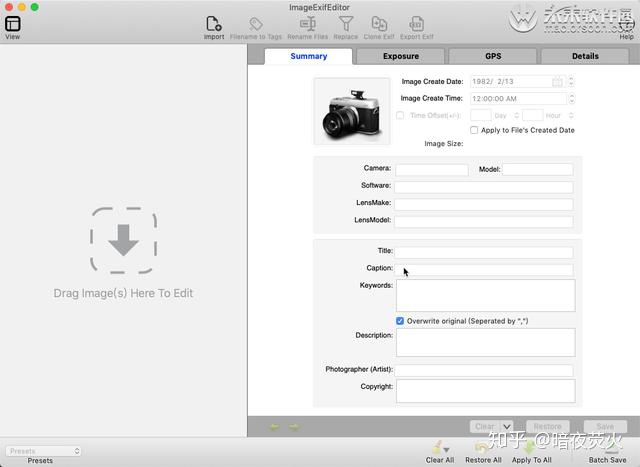Image resolution: width=640 pixels, height=467 pixels.
Task: Click the Save button
Action: (605, 427)
